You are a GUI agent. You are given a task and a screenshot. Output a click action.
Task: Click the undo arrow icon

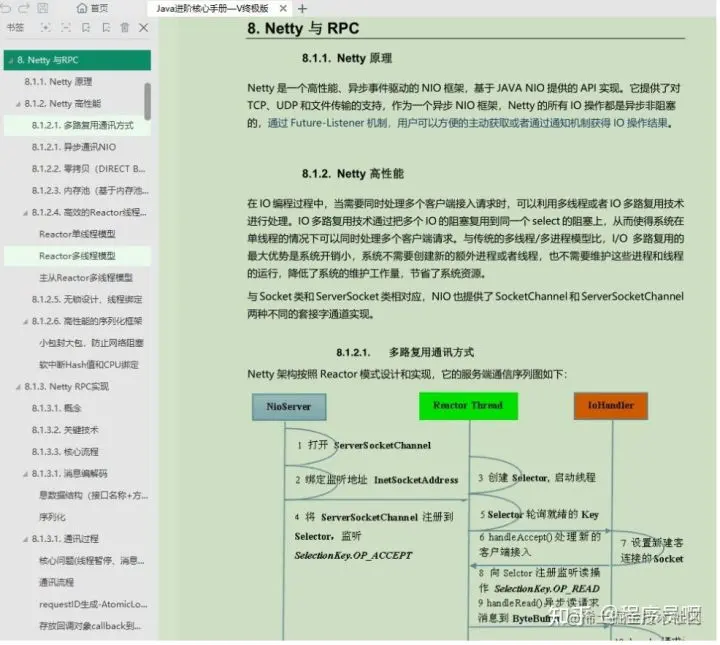click(x=5, y=8)
